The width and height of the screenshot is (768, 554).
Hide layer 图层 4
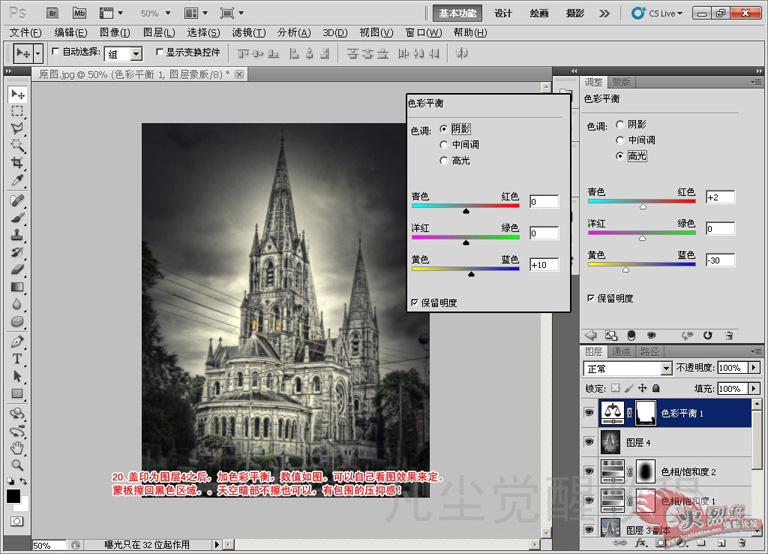tap(589, 442)
